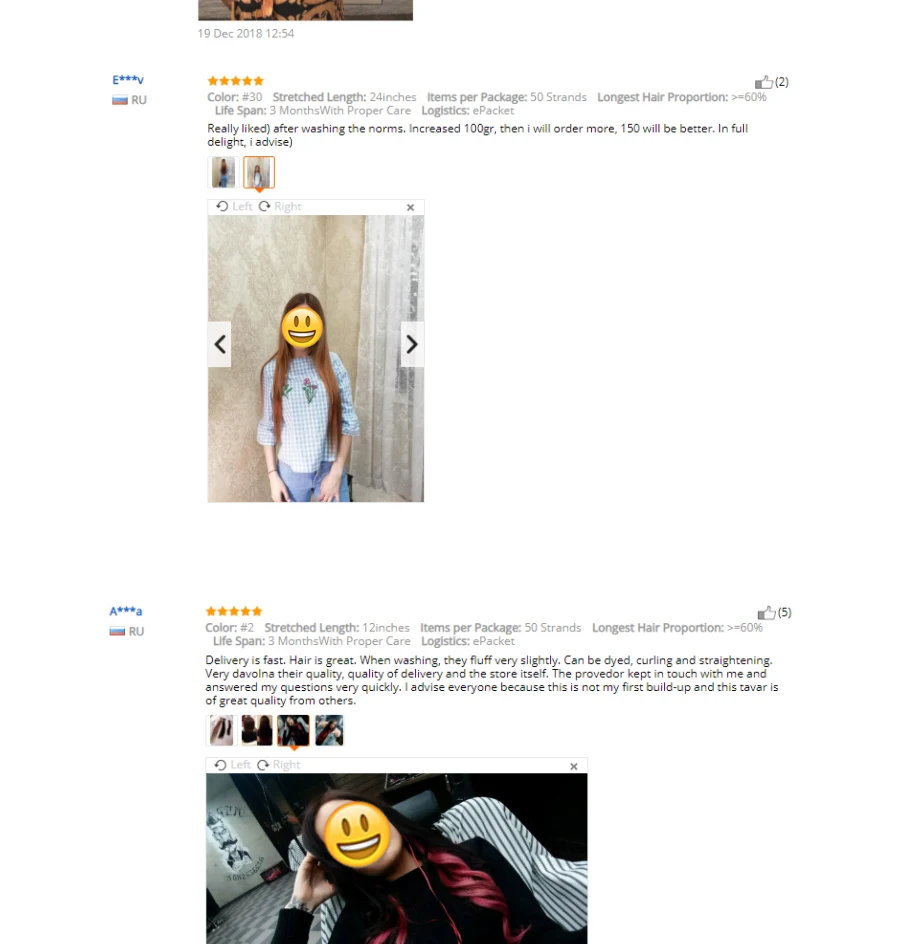Open reviewer profile E***v
This screenshot has height=944, width=900.
128,79
